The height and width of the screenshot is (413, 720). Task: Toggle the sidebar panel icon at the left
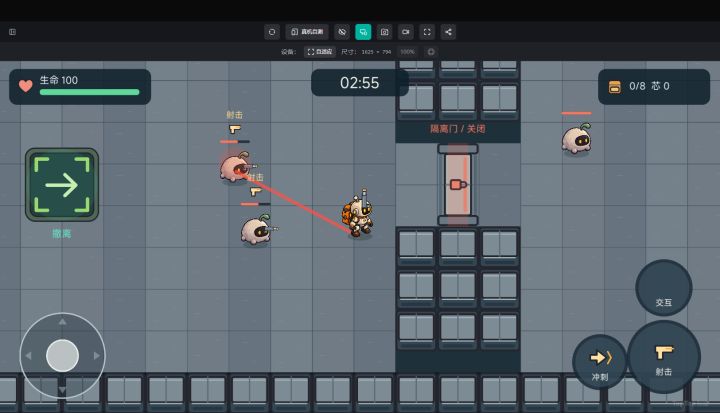click(x=12, y=32)
